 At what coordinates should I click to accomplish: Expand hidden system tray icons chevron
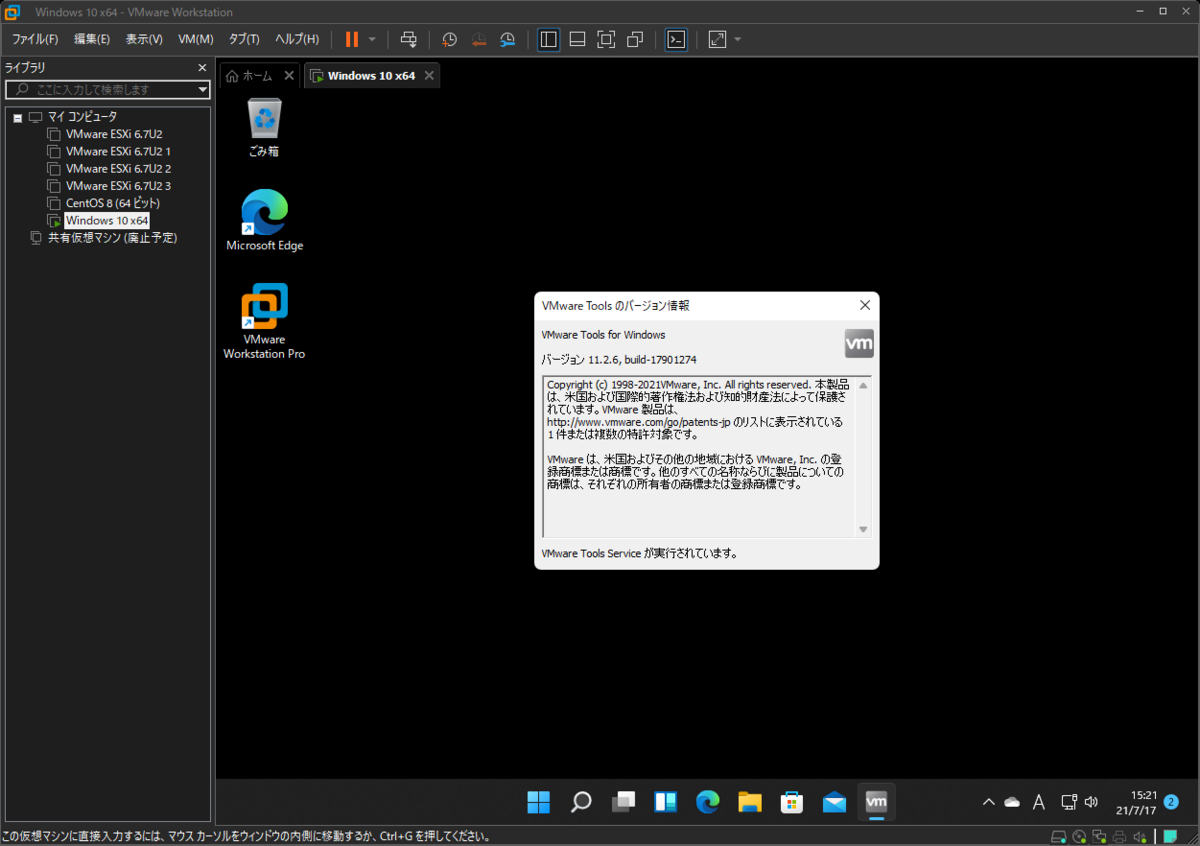[x=989, y=802]
